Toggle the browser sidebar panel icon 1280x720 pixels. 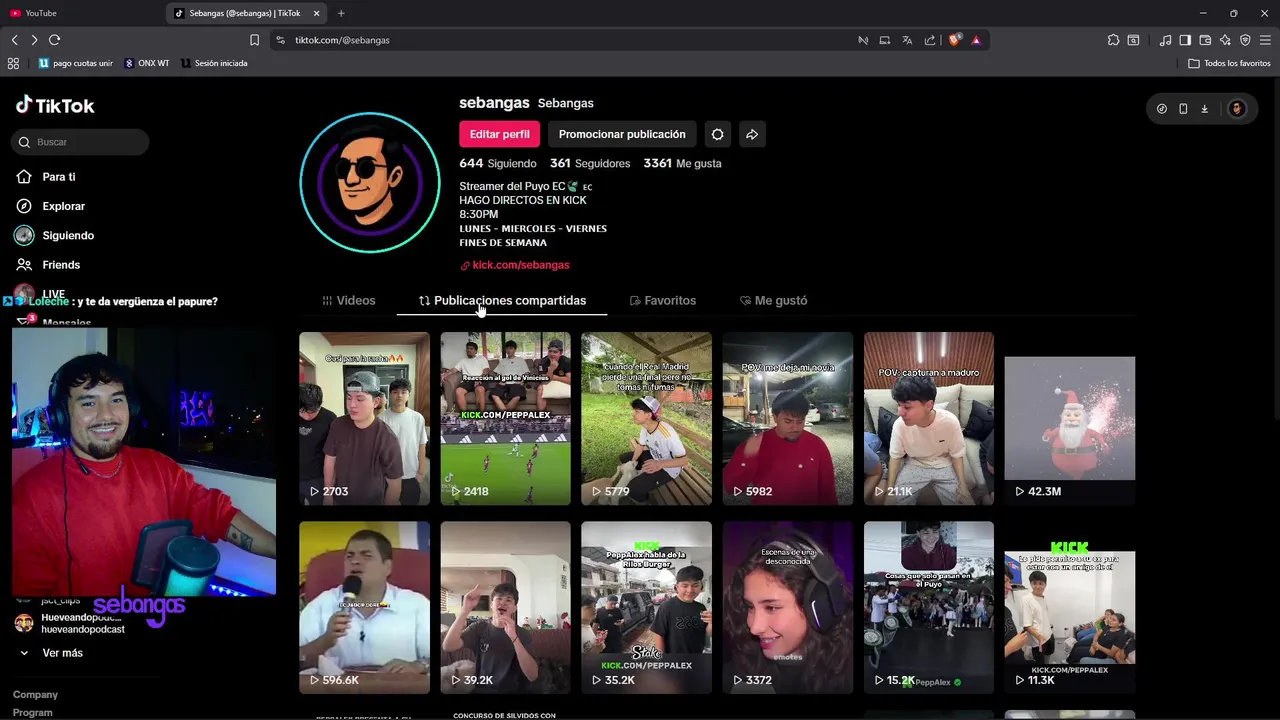coord(1185,40)
